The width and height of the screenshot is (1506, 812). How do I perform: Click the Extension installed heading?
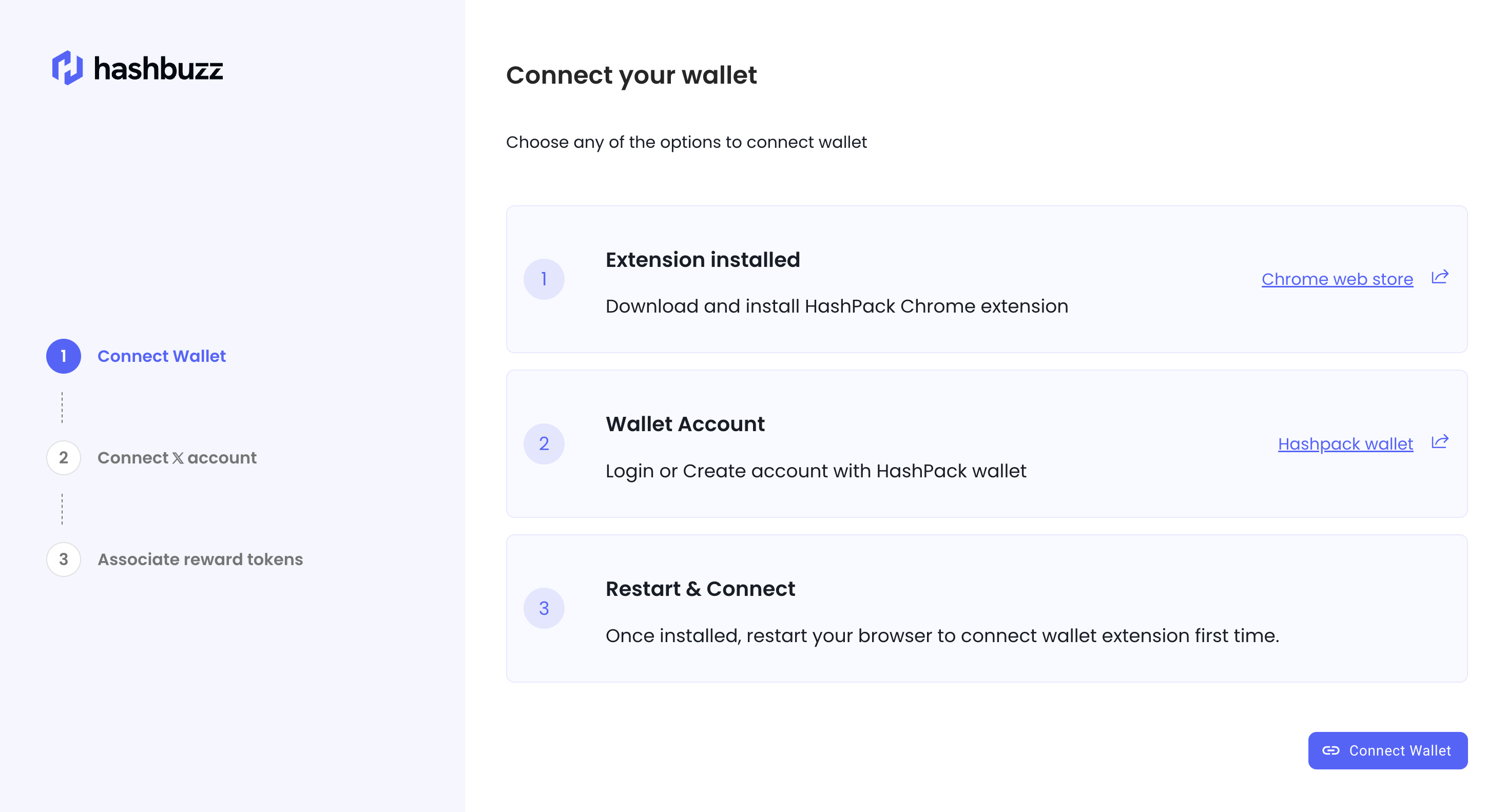click(703, 260)
